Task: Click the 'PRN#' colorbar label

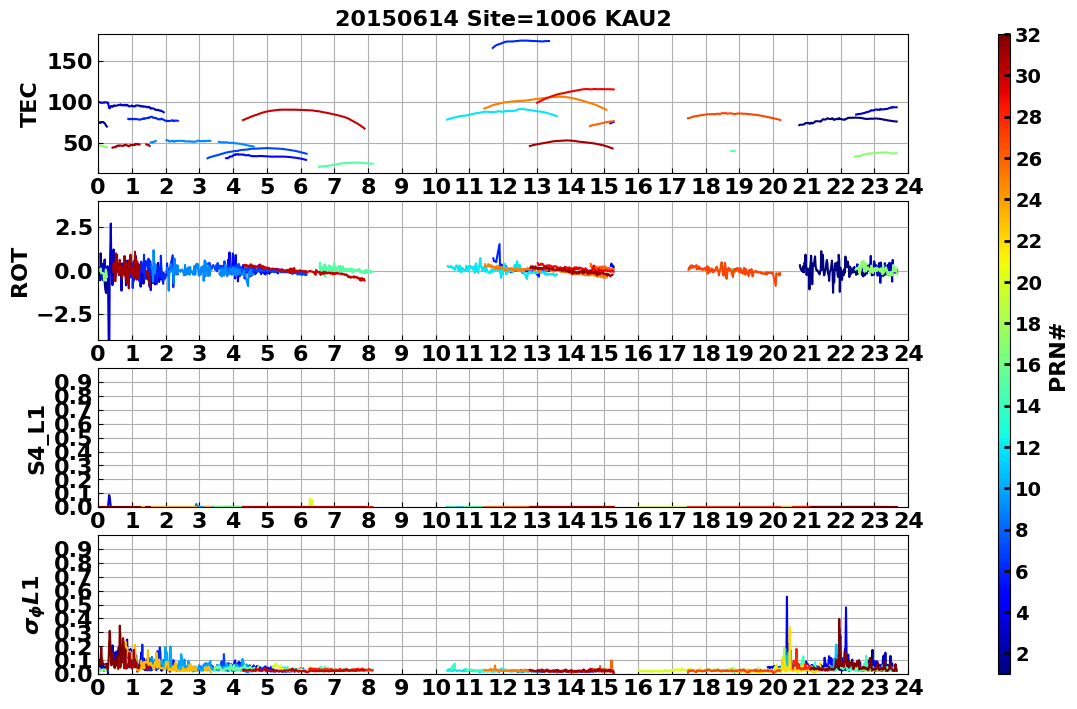Action: pos(1057,357)
